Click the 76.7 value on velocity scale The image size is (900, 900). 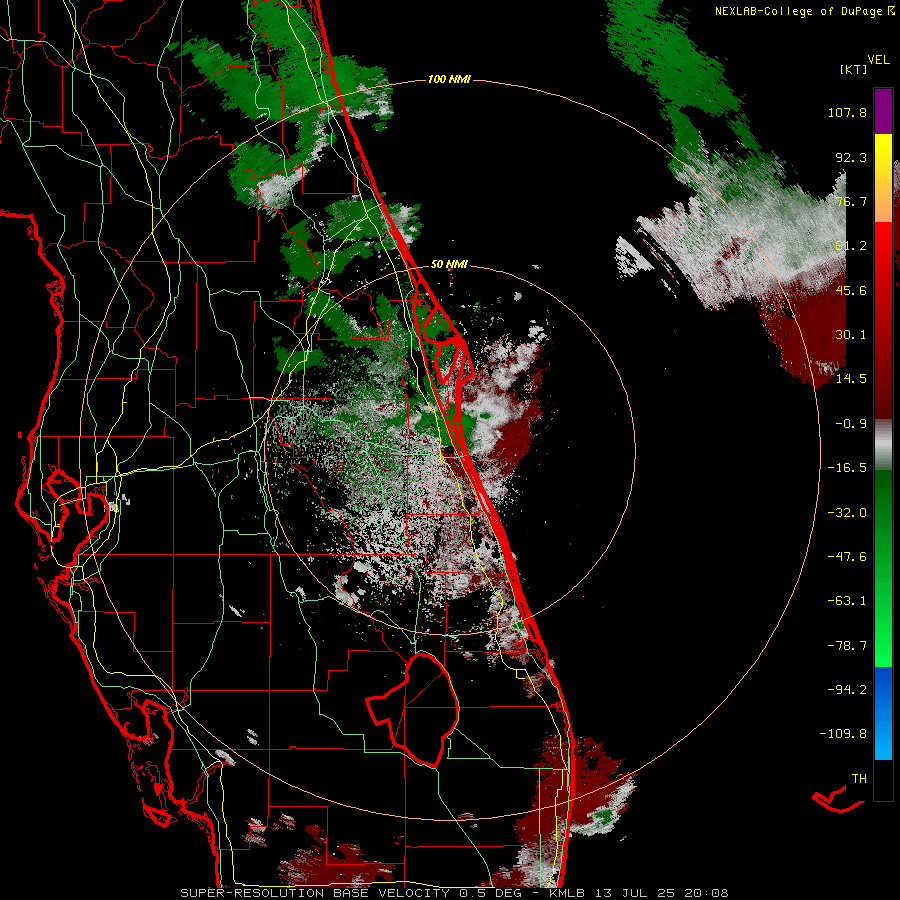point(851,201)
